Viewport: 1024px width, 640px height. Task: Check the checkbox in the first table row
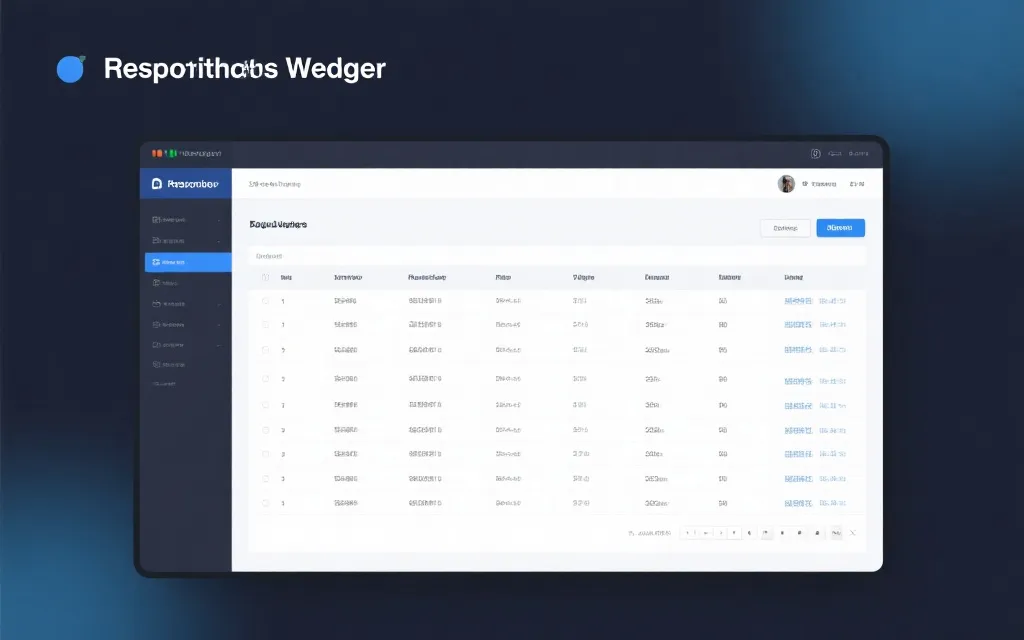265,300
